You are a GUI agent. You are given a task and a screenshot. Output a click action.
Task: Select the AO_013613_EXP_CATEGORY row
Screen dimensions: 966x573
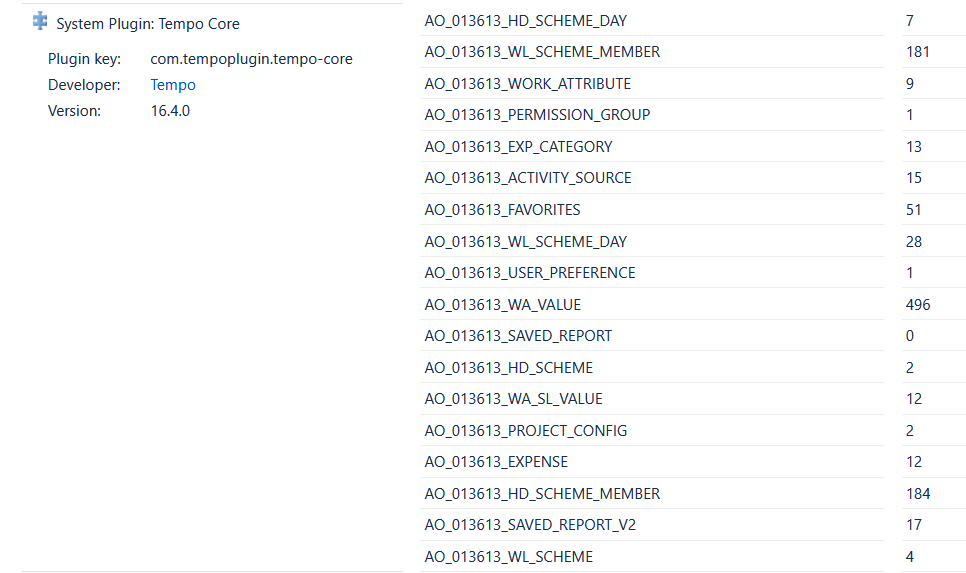click(x=518, y=147)
